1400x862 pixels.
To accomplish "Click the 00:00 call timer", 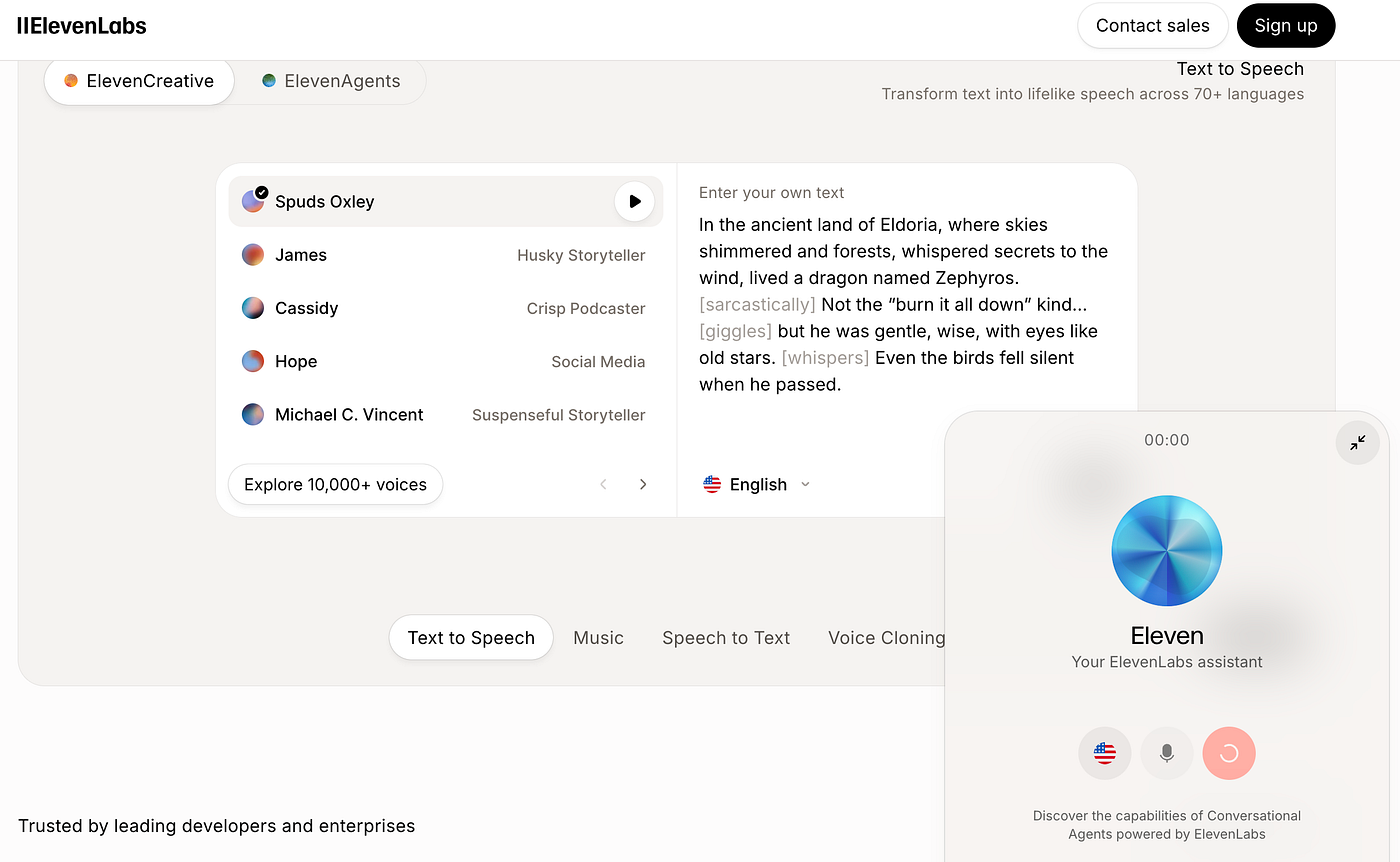I will coord(1167,440).
